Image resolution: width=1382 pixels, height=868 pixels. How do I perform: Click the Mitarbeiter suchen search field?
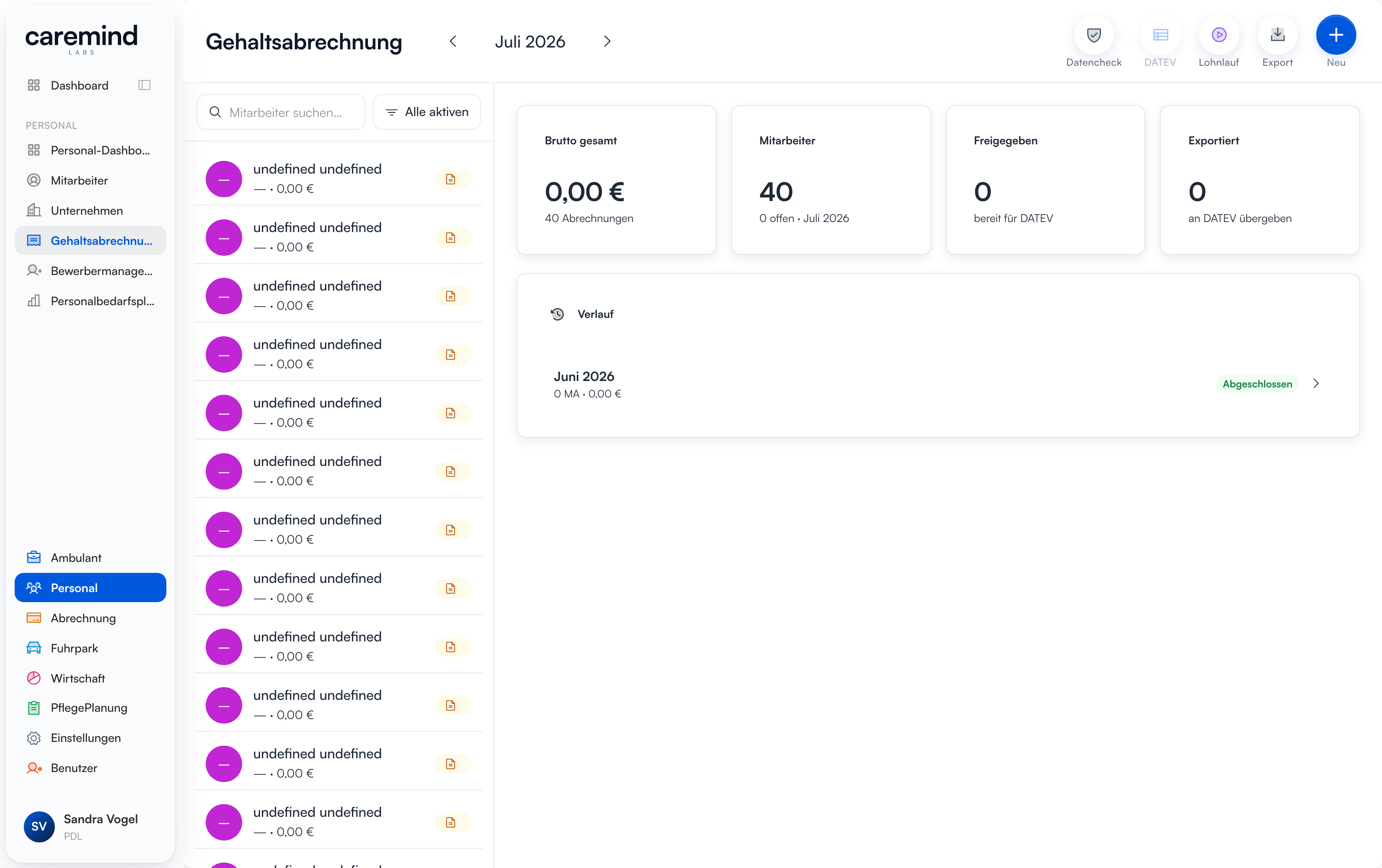coord(281,112)
